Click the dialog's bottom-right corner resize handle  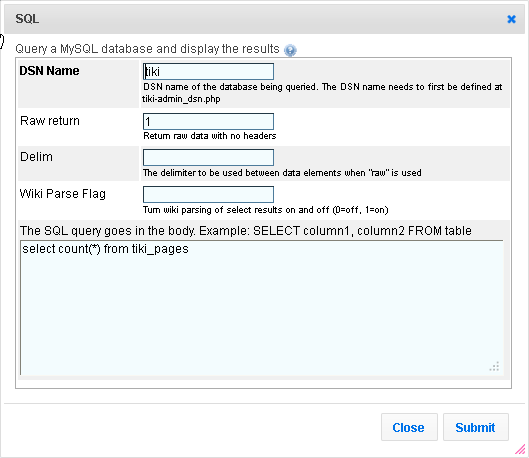(x=520, y=449)
